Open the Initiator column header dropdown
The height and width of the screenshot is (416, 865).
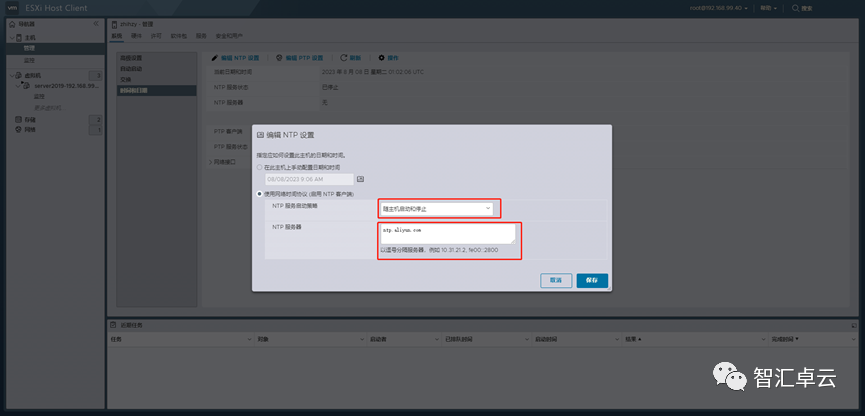coord(435,339)
